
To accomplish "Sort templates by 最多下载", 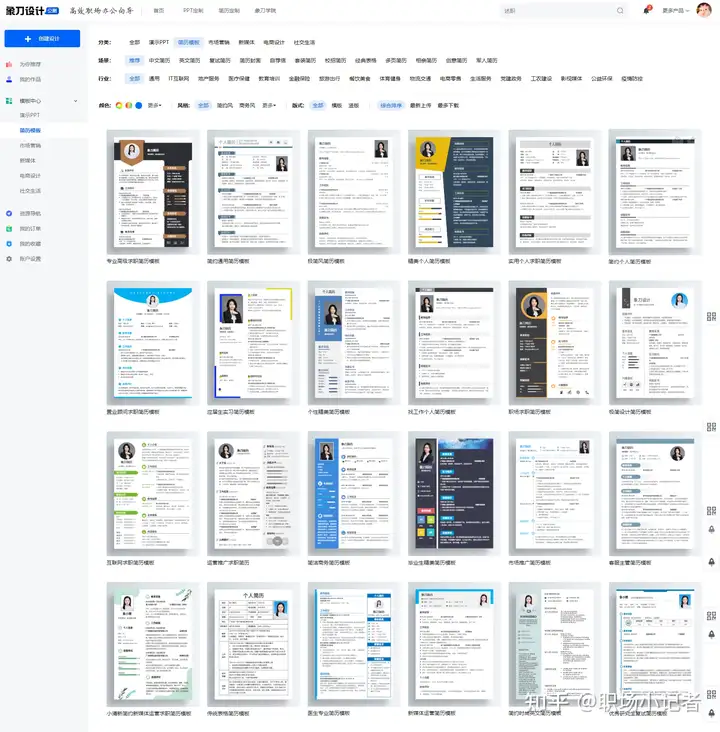I will pos(448,106).
